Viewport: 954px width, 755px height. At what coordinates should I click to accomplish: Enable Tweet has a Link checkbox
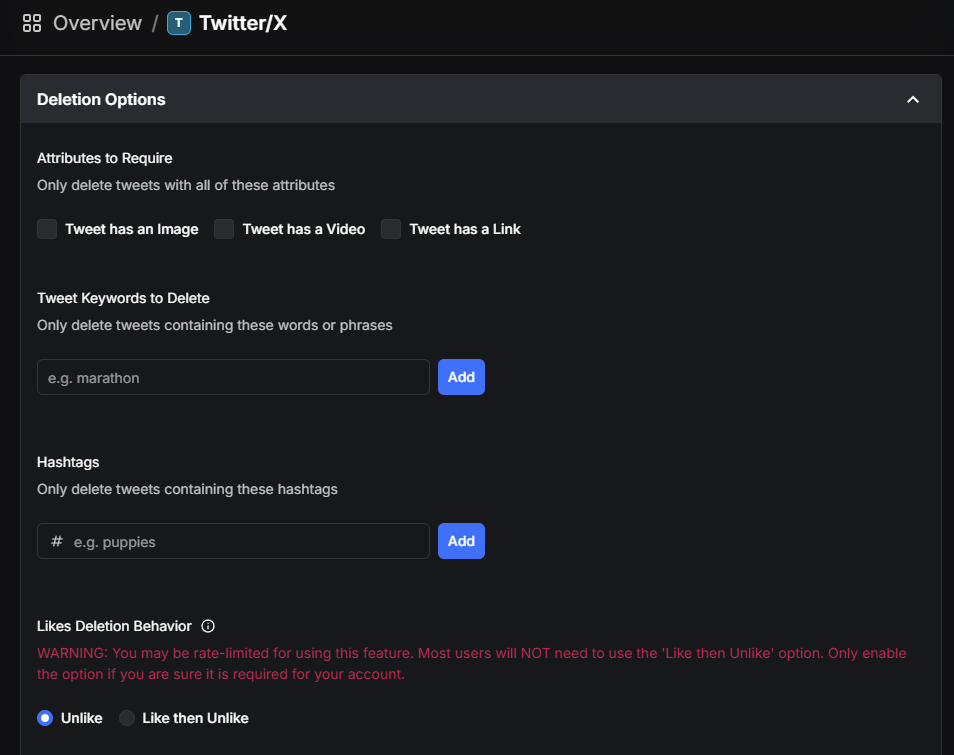point(391,229)
